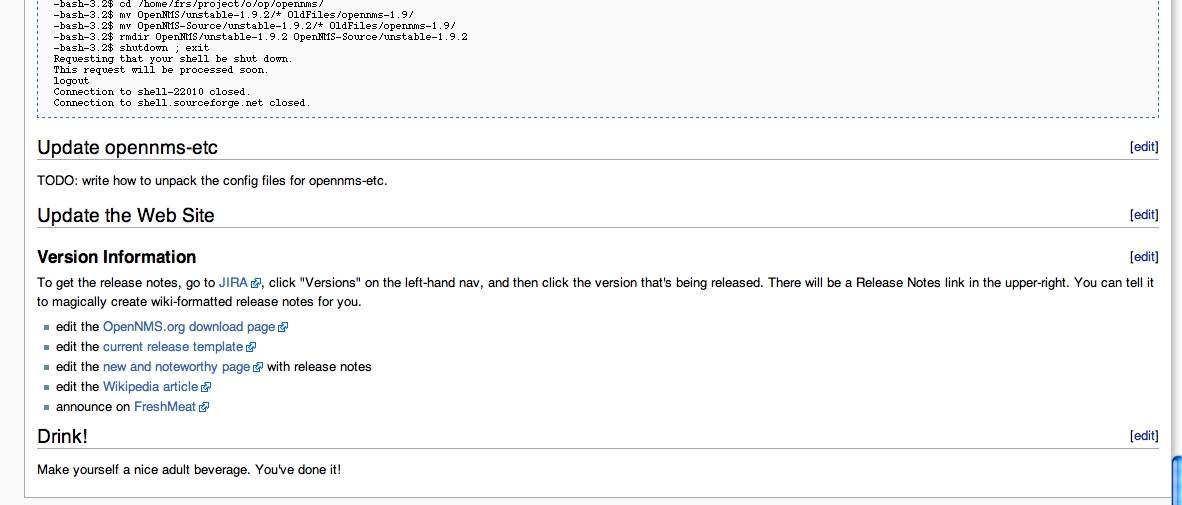Click inside the bash terminal code block
This screenshot has height=505, width=1182.
click(598, 57)
